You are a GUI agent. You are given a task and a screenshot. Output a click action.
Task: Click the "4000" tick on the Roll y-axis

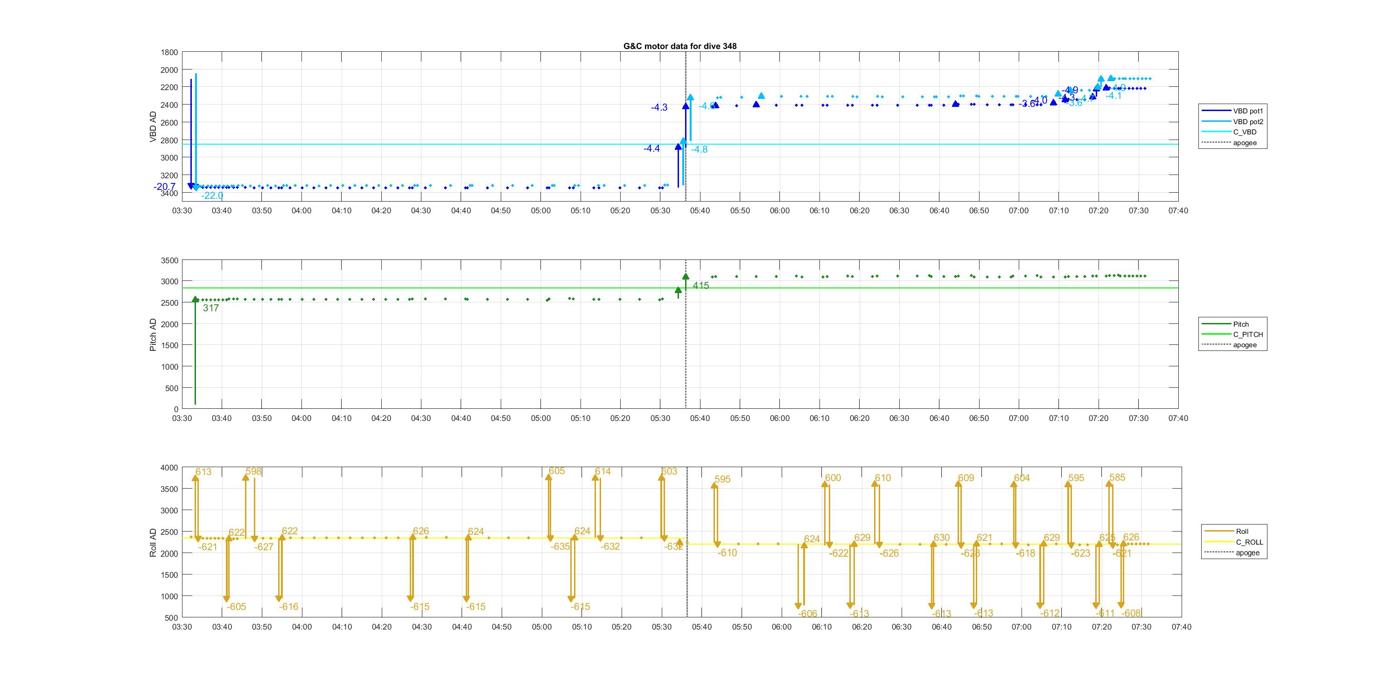point(169,468)
